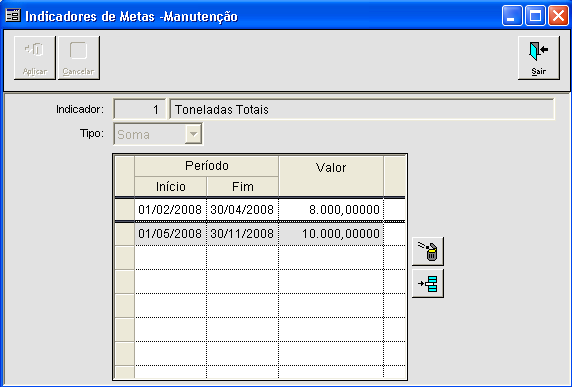The height and width of the screenshot is (387, 572).
Task: Click the Fim column header
Action: 242,186
